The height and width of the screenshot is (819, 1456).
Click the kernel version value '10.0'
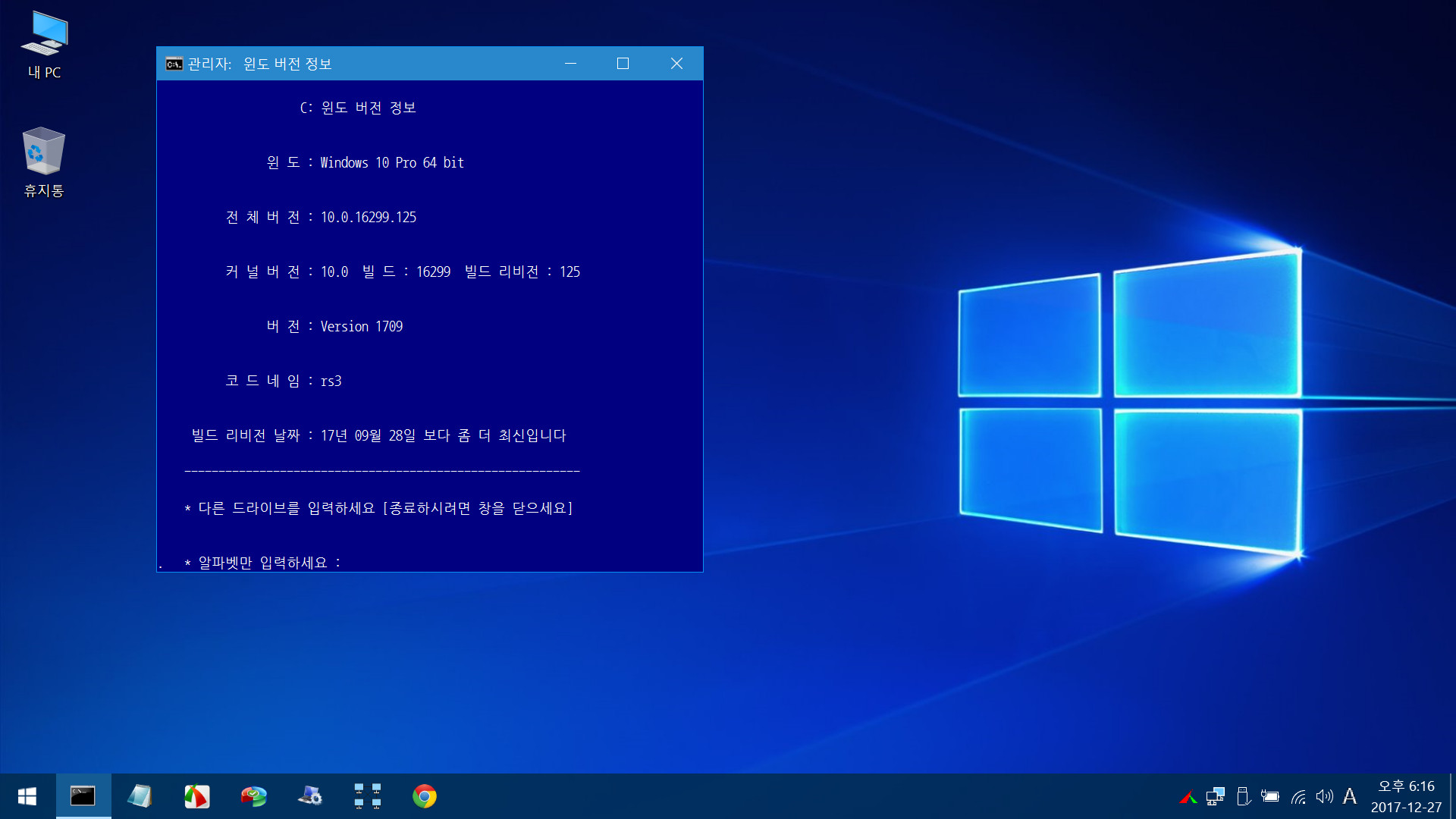point(334,271)
